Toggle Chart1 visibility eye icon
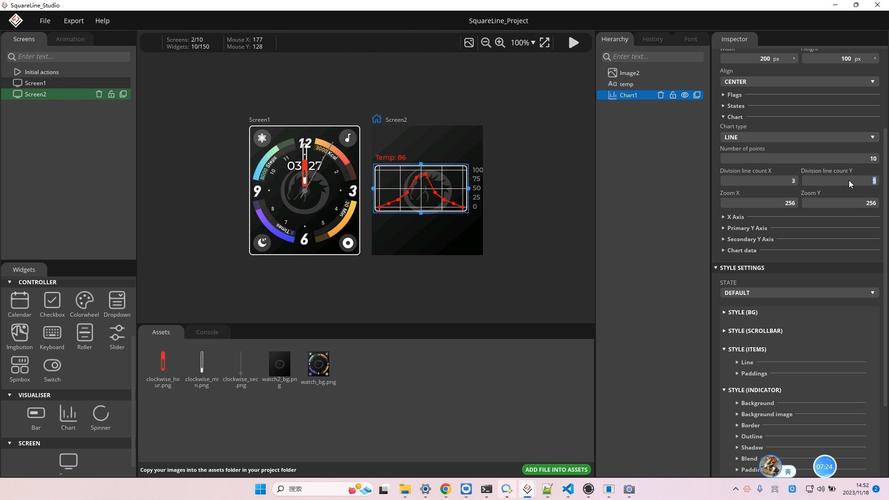Screen dimensions: 889x500 684,95
